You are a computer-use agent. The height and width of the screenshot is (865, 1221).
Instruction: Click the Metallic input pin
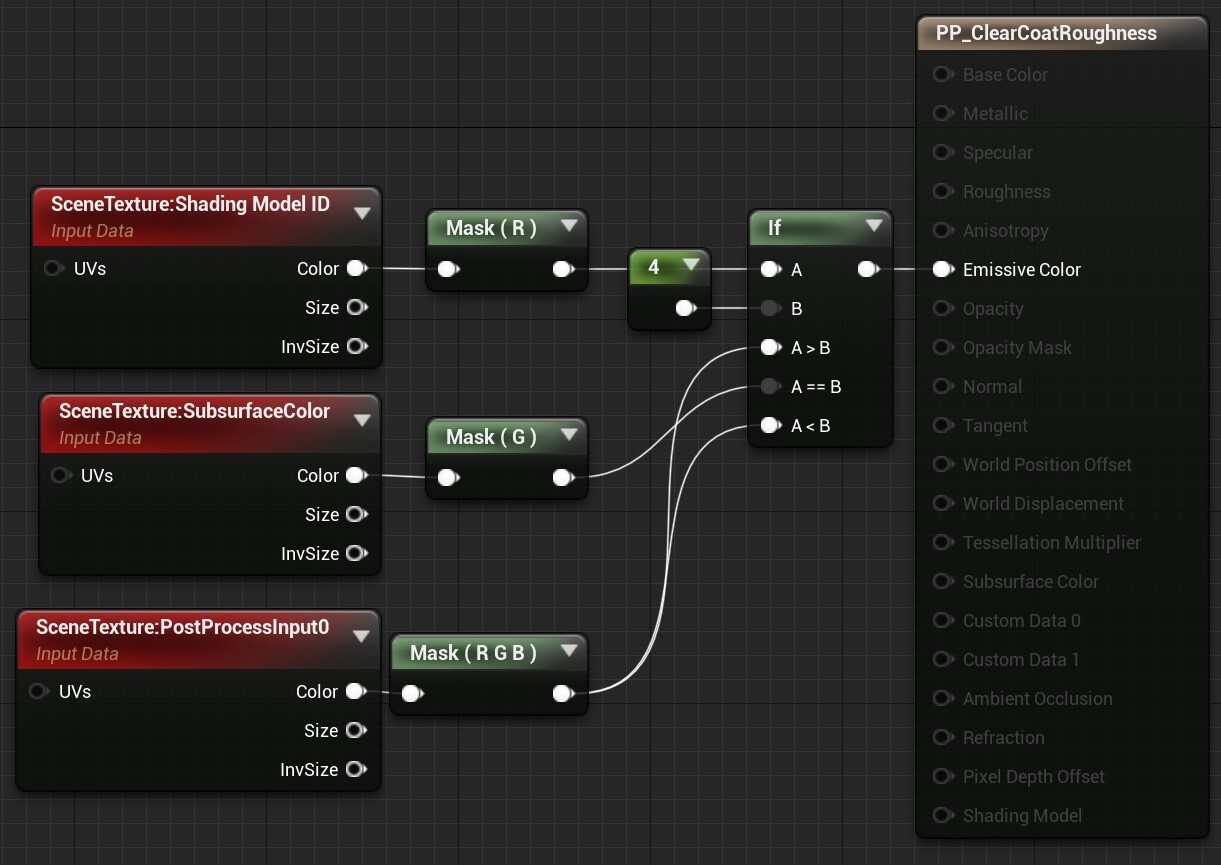[942, 113]
